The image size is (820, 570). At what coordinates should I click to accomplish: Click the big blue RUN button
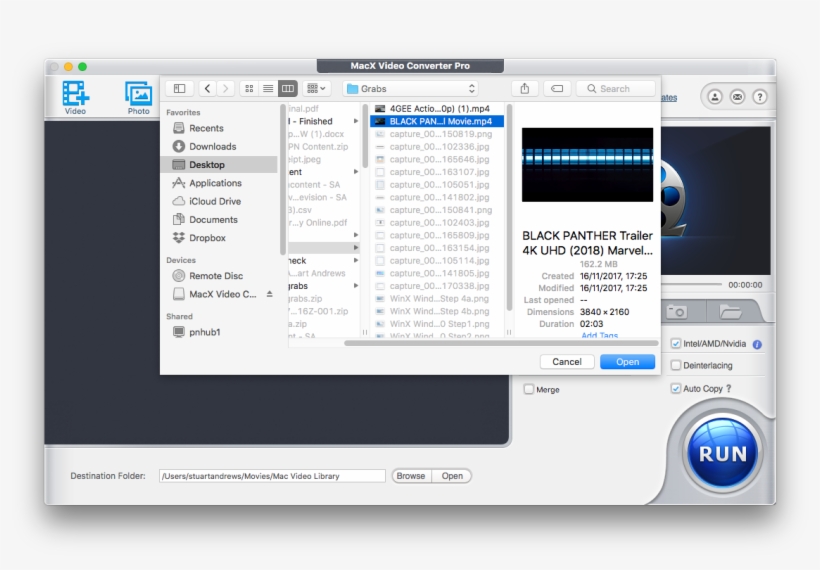pyautogui.click(x=723, y=453)
